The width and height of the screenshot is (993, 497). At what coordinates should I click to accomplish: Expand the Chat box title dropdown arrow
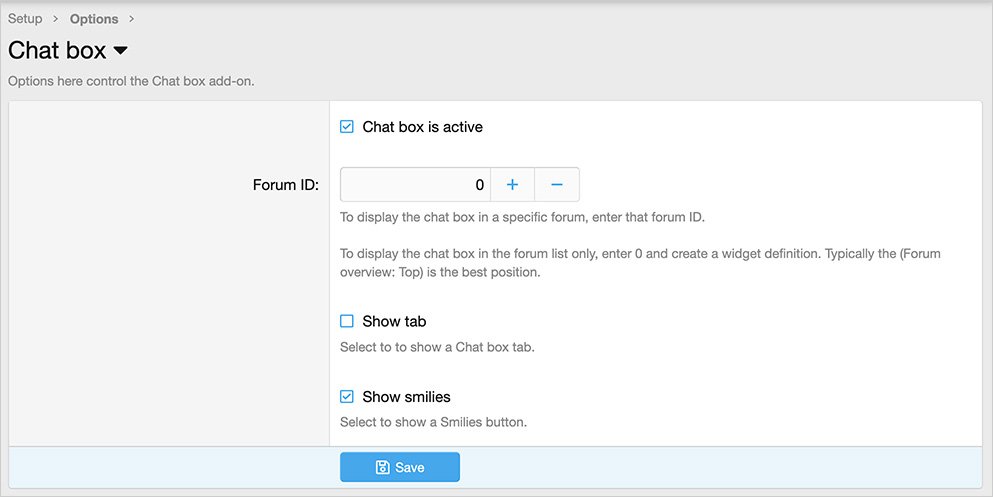point(120,50)
